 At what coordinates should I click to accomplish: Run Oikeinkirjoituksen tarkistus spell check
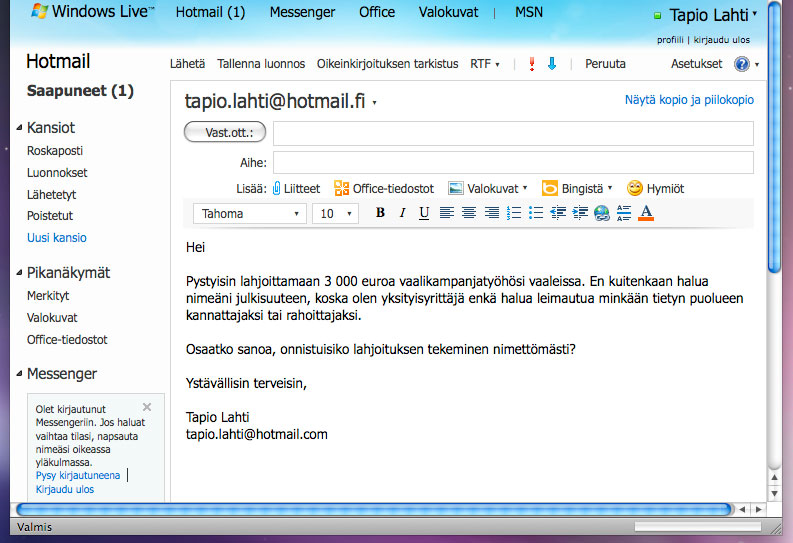coord(387,64)
